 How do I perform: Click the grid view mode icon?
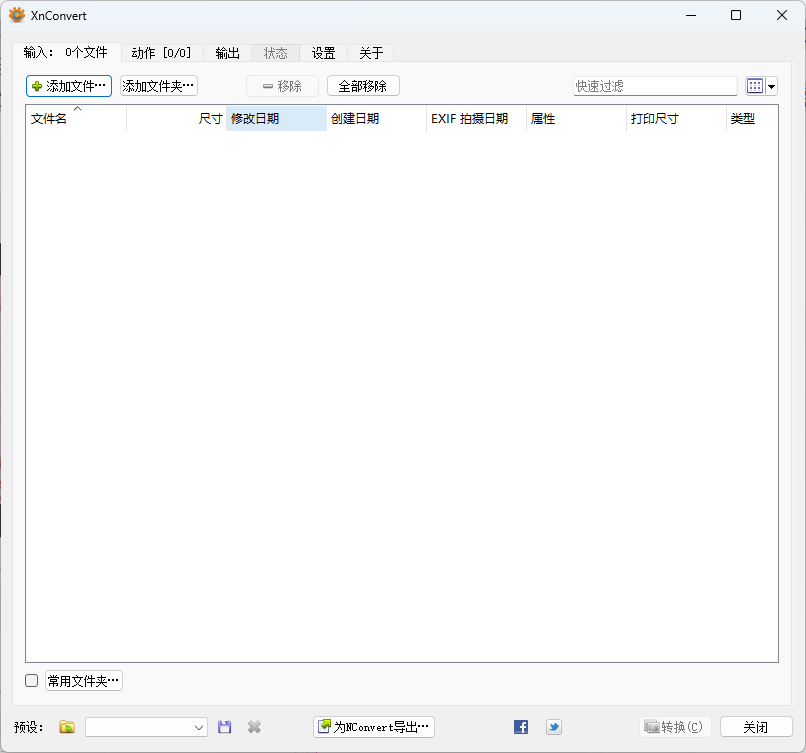tap(755, 86)
